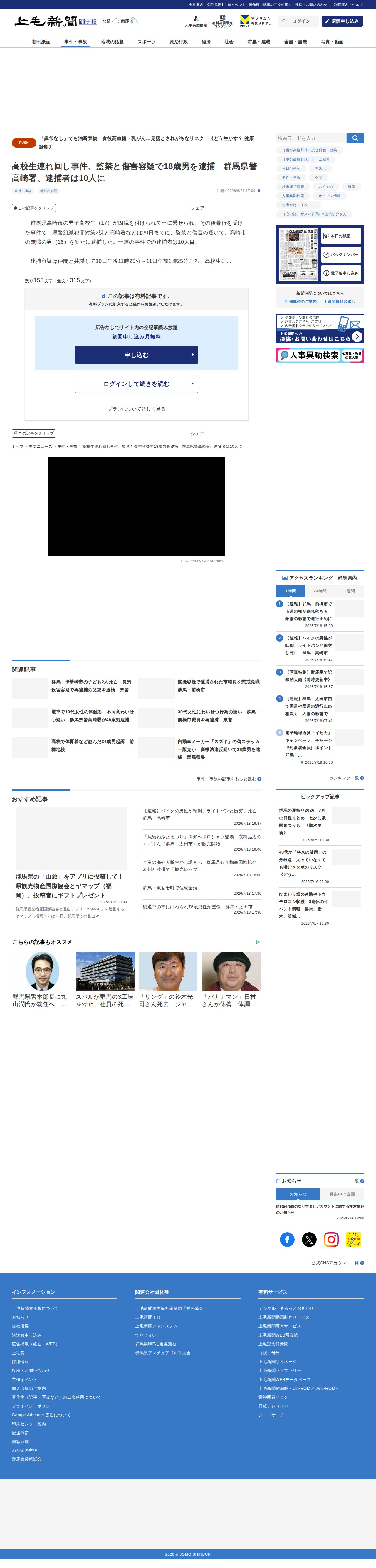
Task: Open the 人事異動検索 header icon
Action: click(196, 21)
